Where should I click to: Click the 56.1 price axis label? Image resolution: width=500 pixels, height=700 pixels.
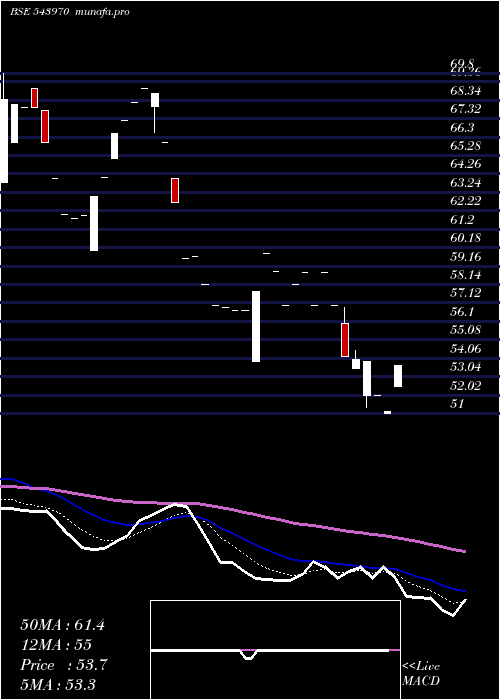click(462, 312)
